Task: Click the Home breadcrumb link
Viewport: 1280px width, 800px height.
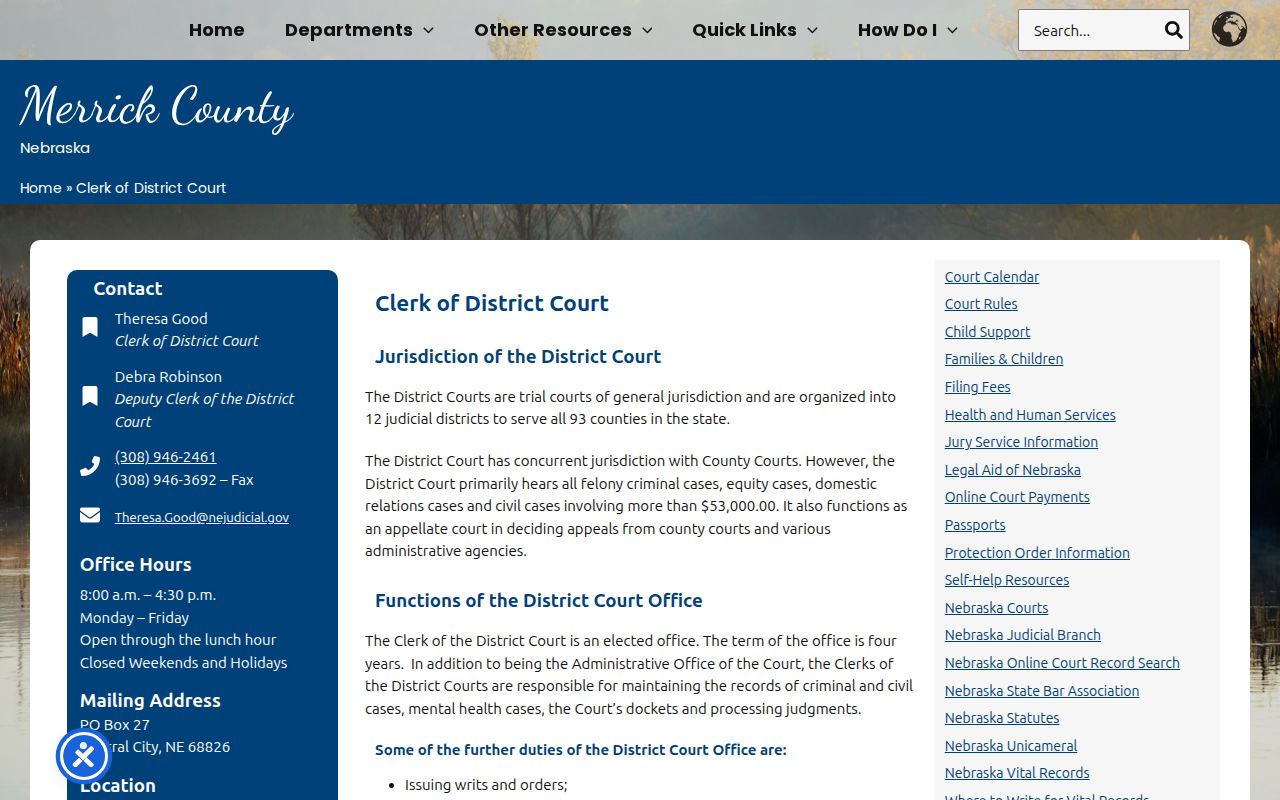Action: point(41,188)
